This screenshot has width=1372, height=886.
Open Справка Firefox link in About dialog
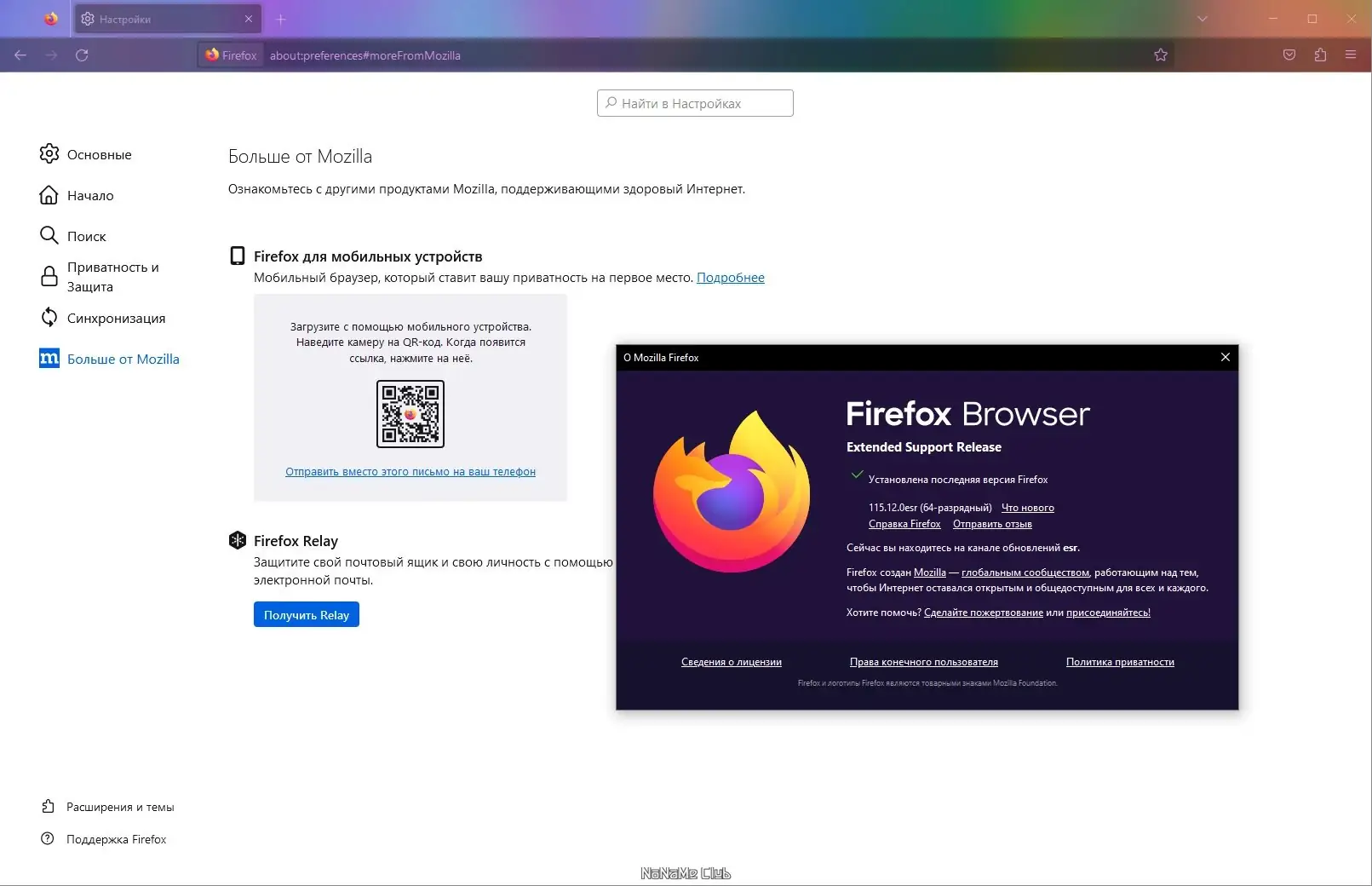pos(904,524)
